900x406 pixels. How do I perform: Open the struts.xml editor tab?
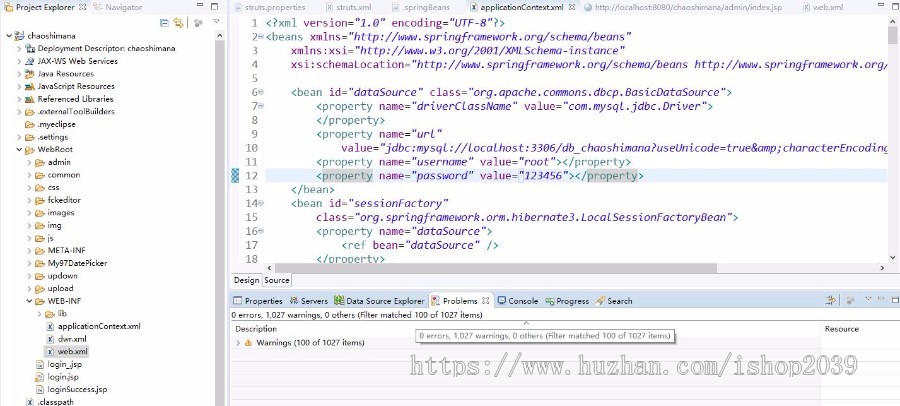(348, 7)
